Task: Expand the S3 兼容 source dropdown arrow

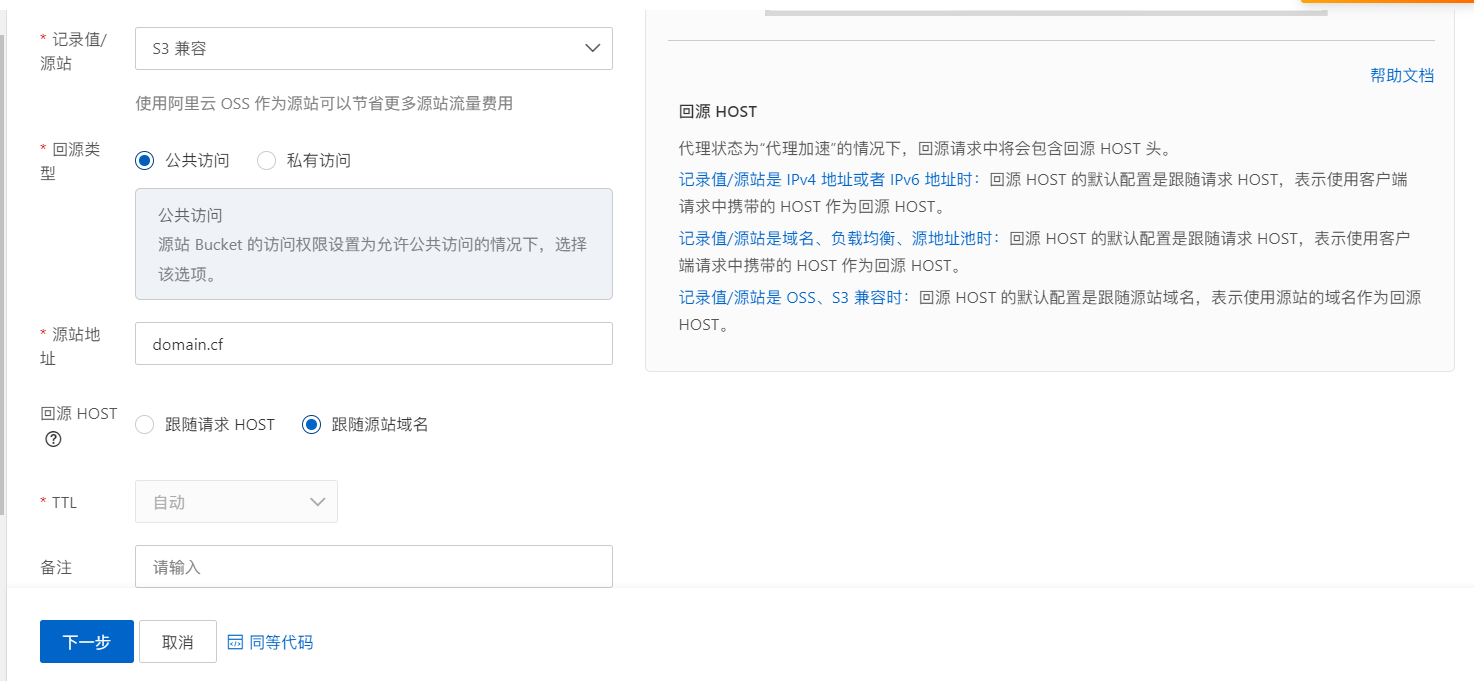Action: [592, 48]
